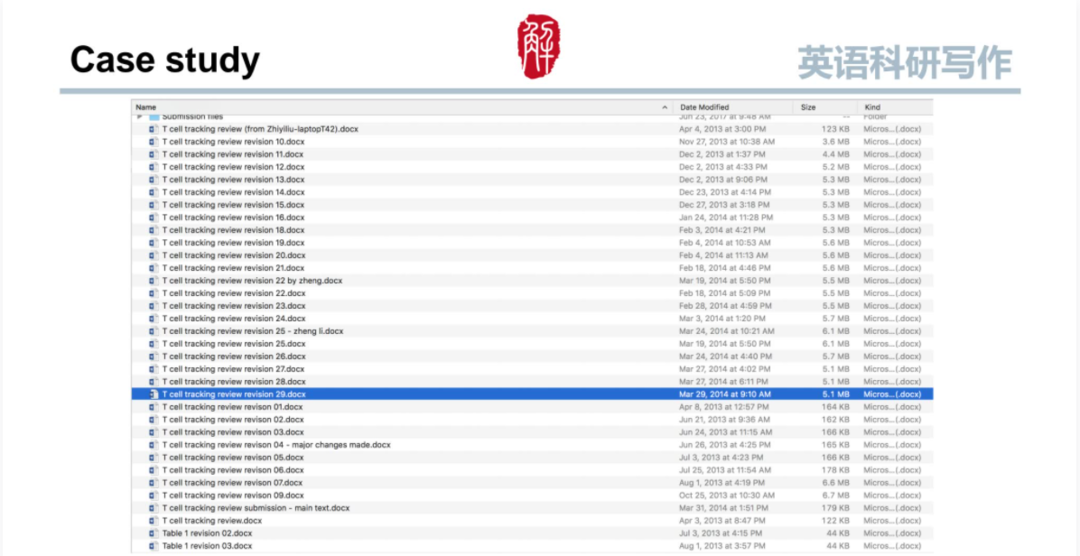Select 'T cell tracking review revison 03.docx' name
1080x556 pixels.
(x=232, y=432)
